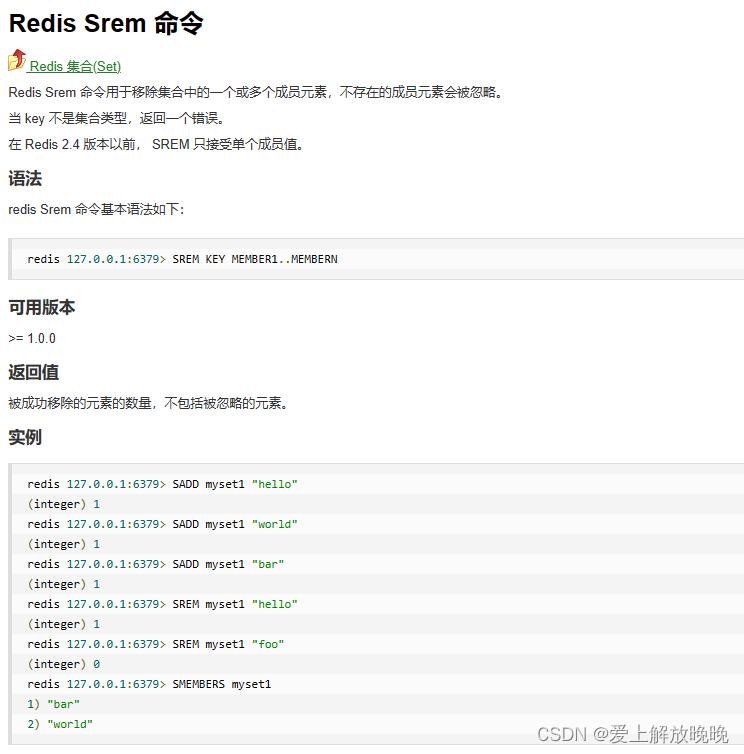Click the SREM myset1 "hello" code line

tap(163, 604)
